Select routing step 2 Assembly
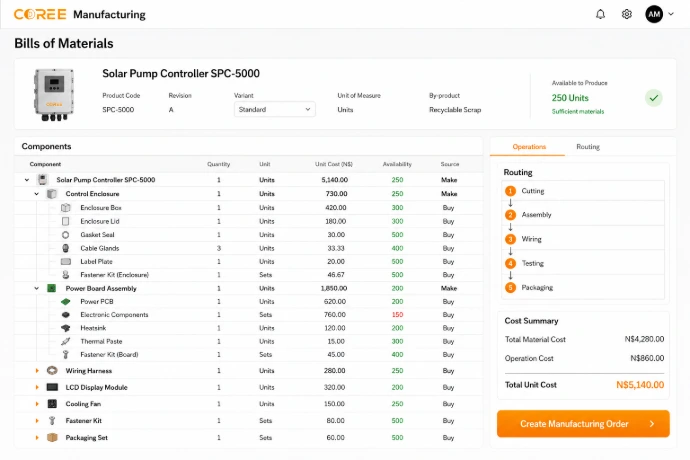Viewport: 690px width, 460px height. coord(583,215)
